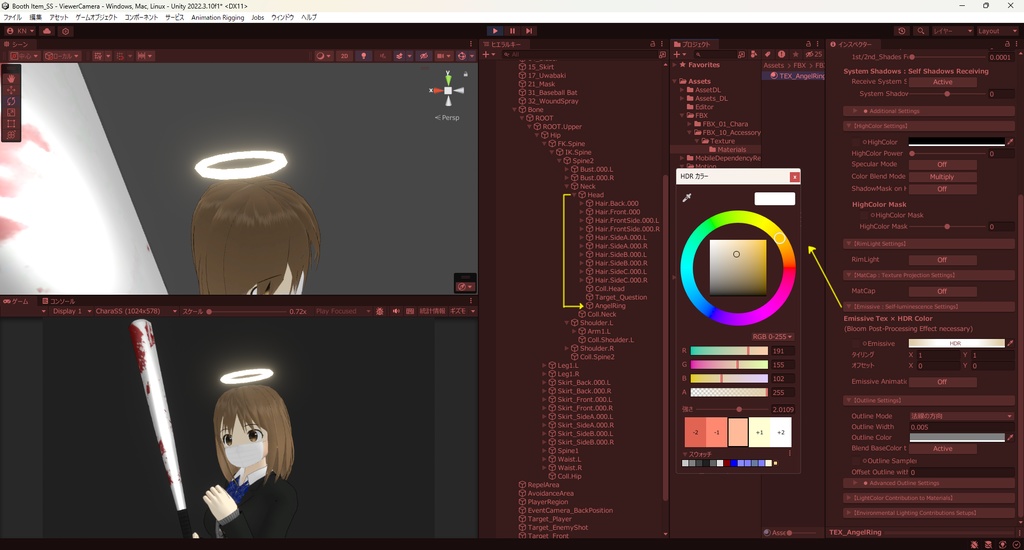Toggle the pivot center mode dropdown

click(x=24, y=56)
